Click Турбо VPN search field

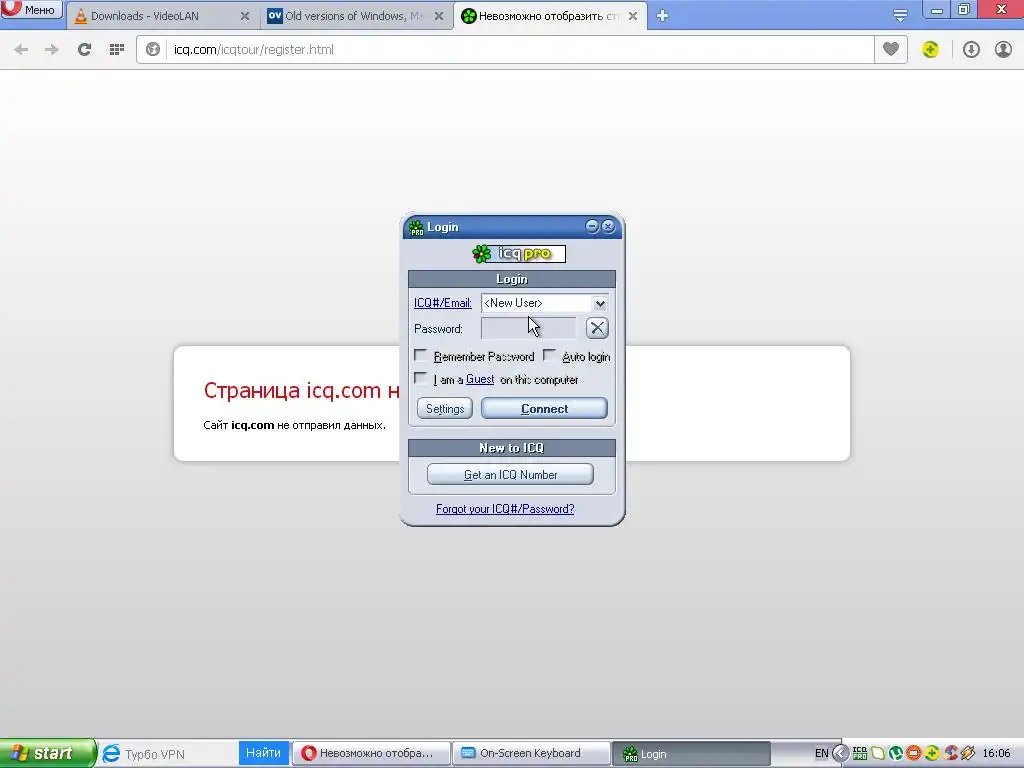tap(180, 754)
